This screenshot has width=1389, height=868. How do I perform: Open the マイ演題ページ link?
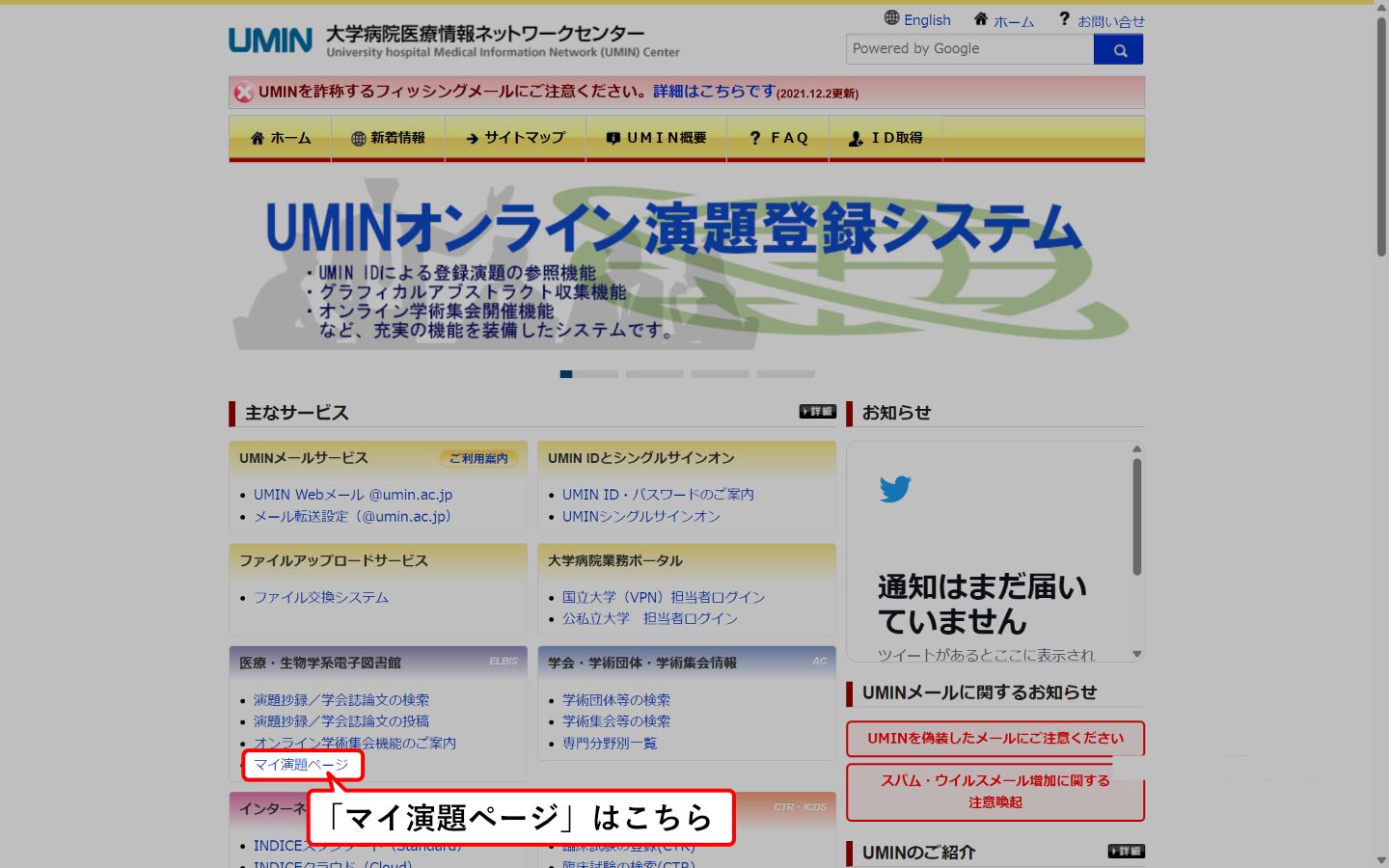302,764
